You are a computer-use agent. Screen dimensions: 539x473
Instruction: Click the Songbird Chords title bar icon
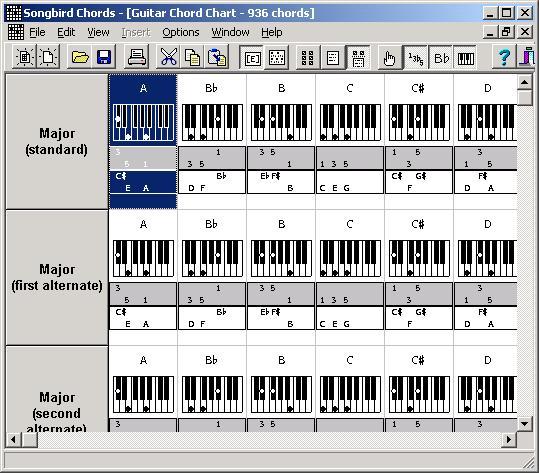coord(13,13)
